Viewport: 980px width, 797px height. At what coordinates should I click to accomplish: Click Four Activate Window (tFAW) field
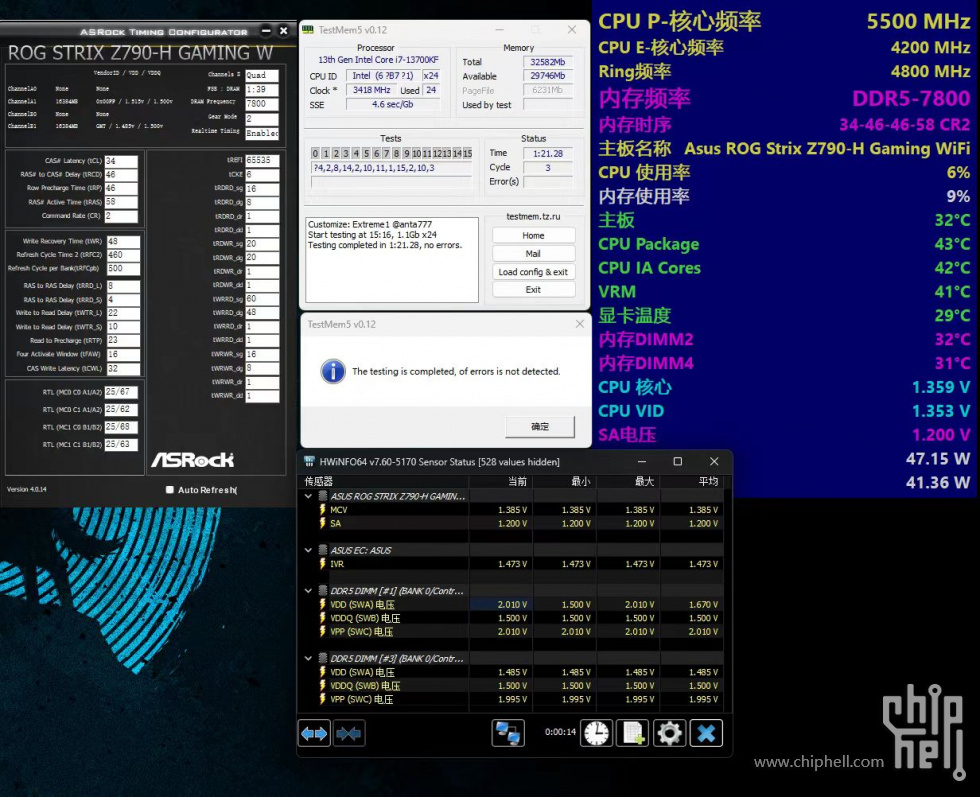pyautogui.click(x=123, y=354)
